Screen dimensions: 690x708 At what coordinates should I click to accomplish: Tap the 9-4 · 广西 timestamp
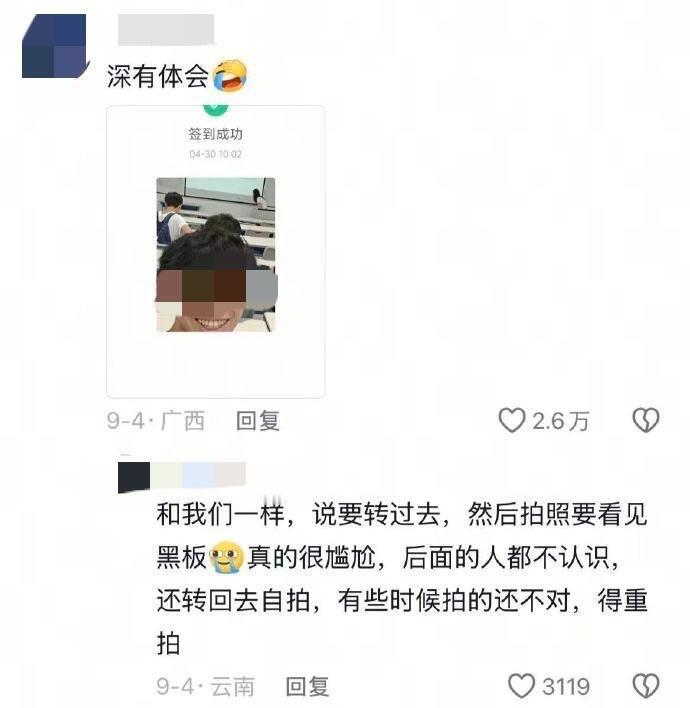pyautogui.click(x=156, y=421)
